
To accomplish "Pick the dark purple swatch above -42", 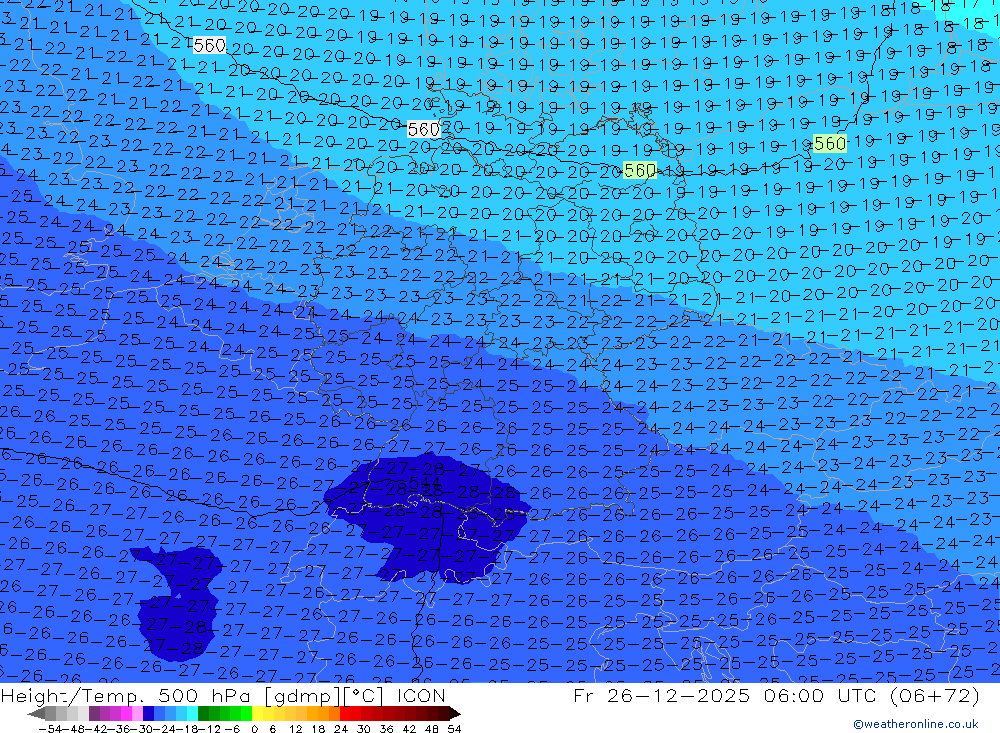I will click(x=94, y=713).
